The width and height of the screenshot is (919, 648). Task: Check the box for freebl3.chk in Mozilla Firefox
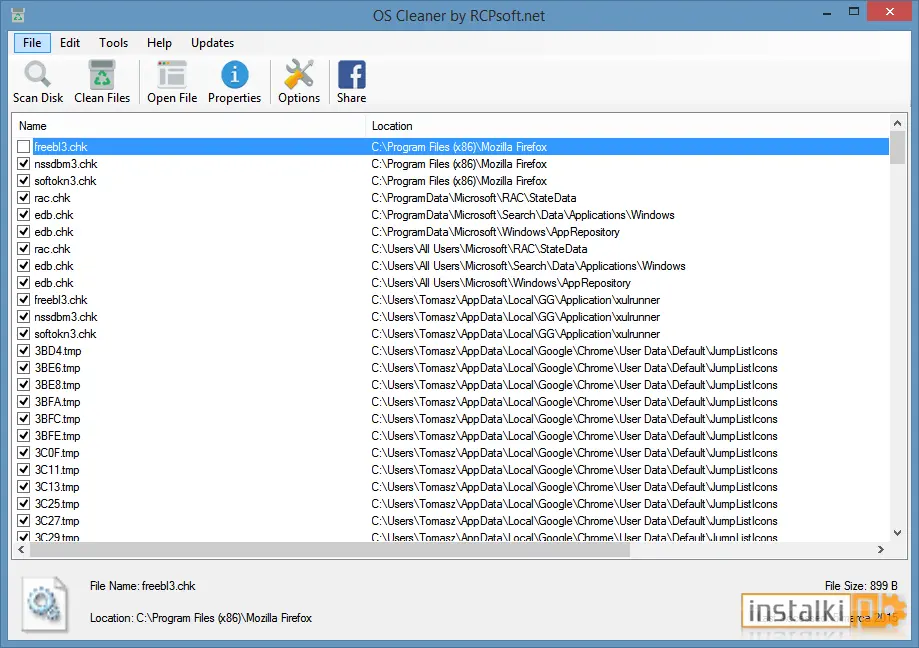coord(23,146)
